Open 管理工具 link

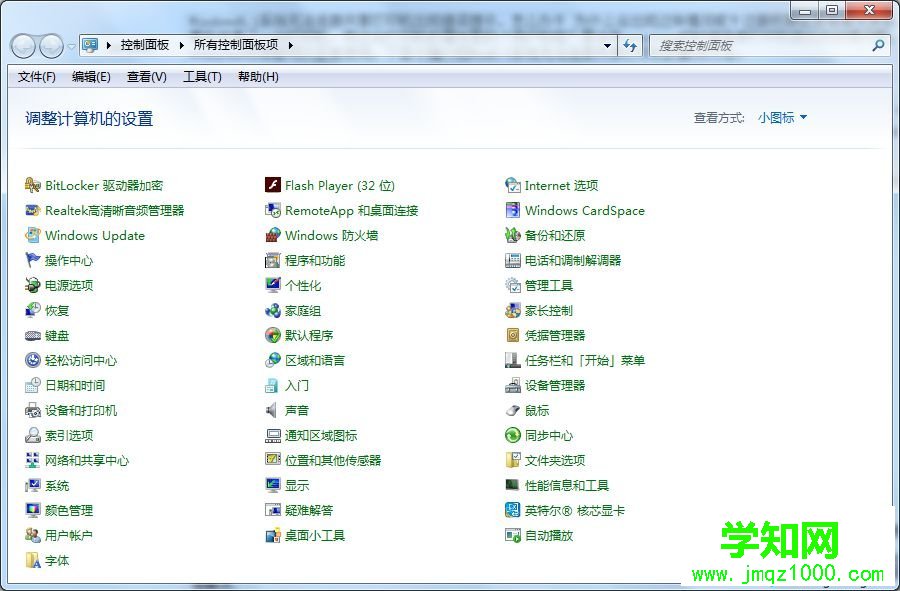(549, 285)
